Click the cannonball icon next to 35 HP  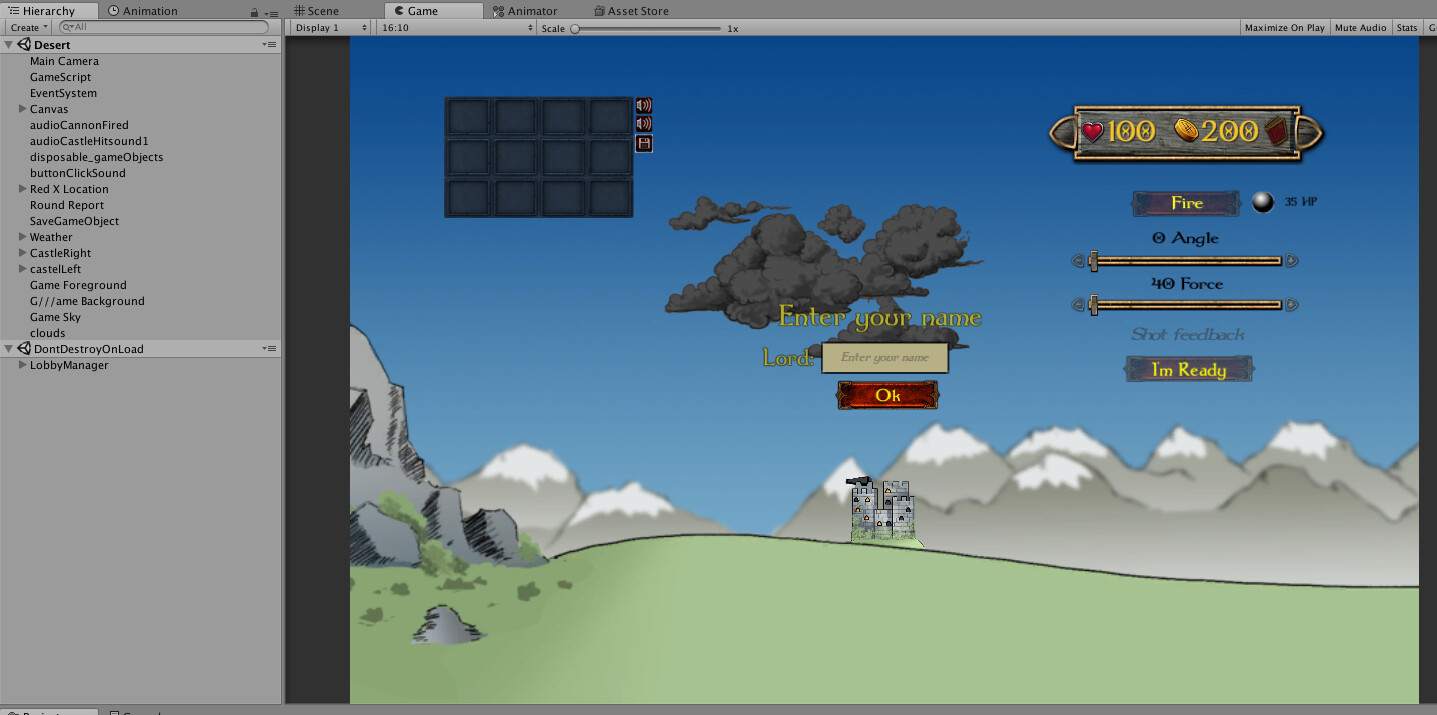[1262, 202]
